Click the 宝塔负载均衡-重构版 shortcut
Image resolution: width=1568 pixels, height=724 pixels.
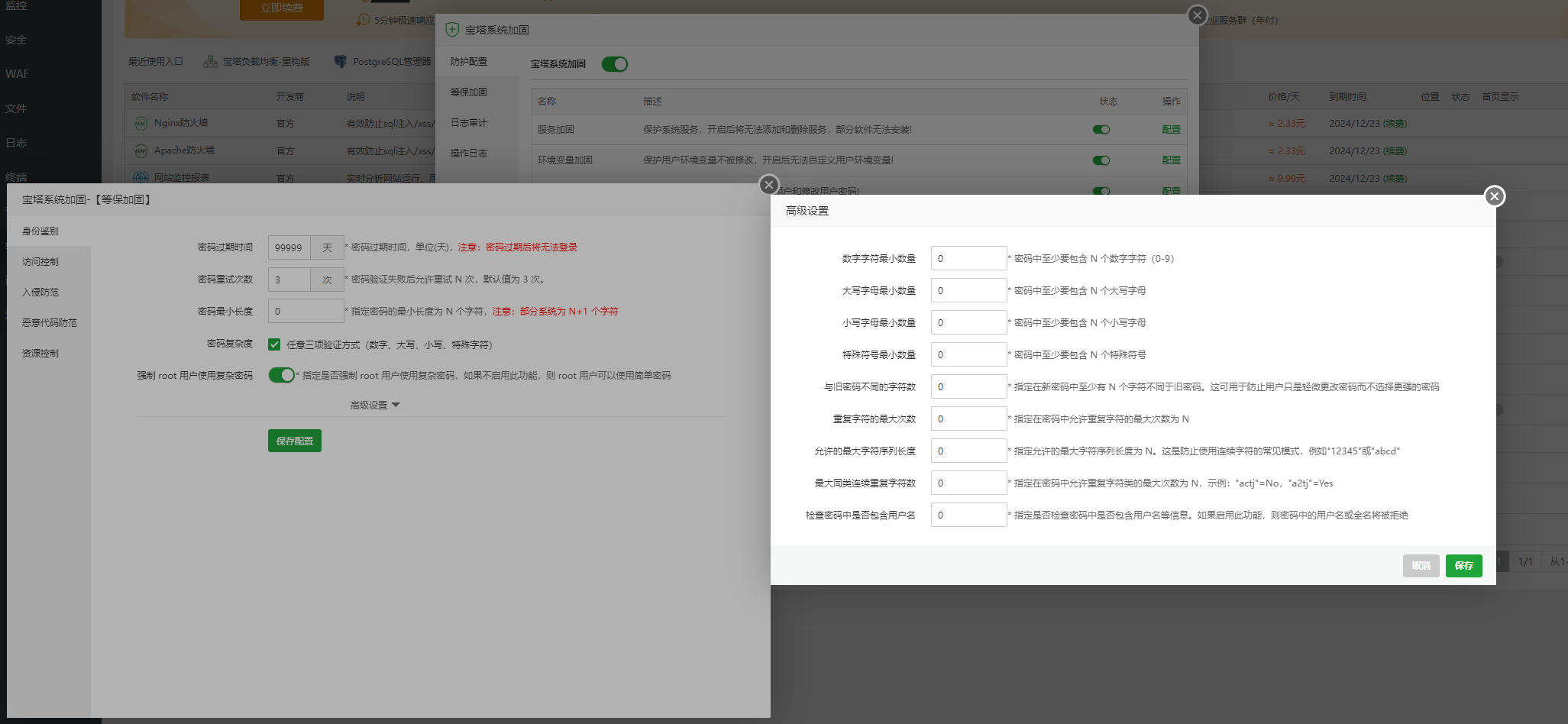point(257,62)
